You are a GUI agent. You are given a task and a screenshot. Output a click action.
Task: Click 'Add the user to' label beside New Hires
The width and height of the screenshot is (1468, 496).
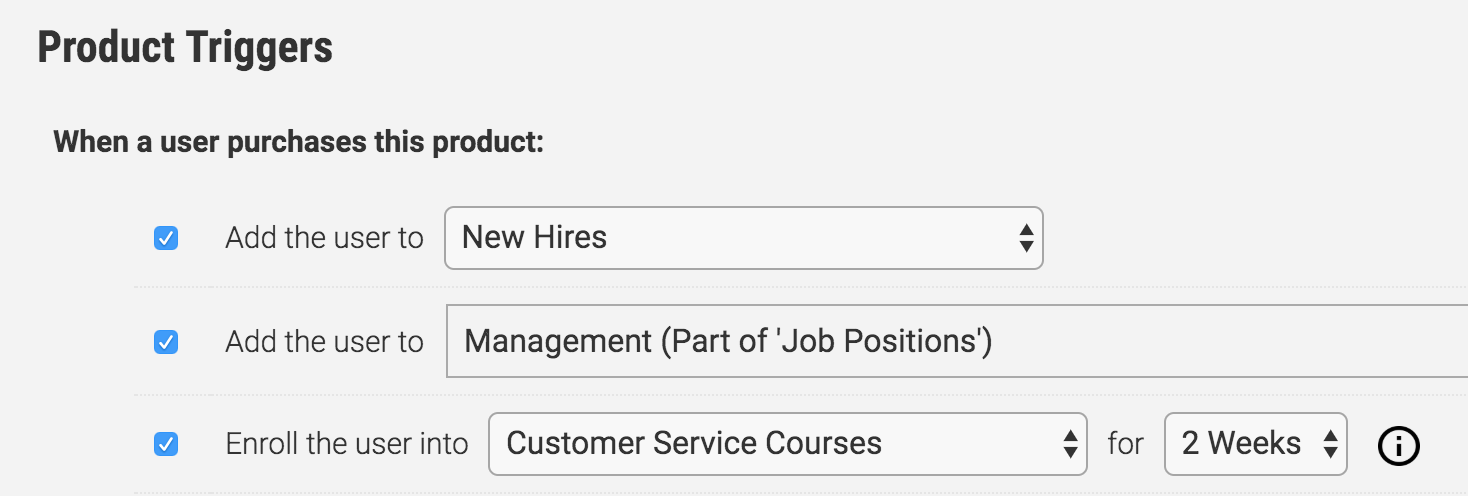point(324,238)
